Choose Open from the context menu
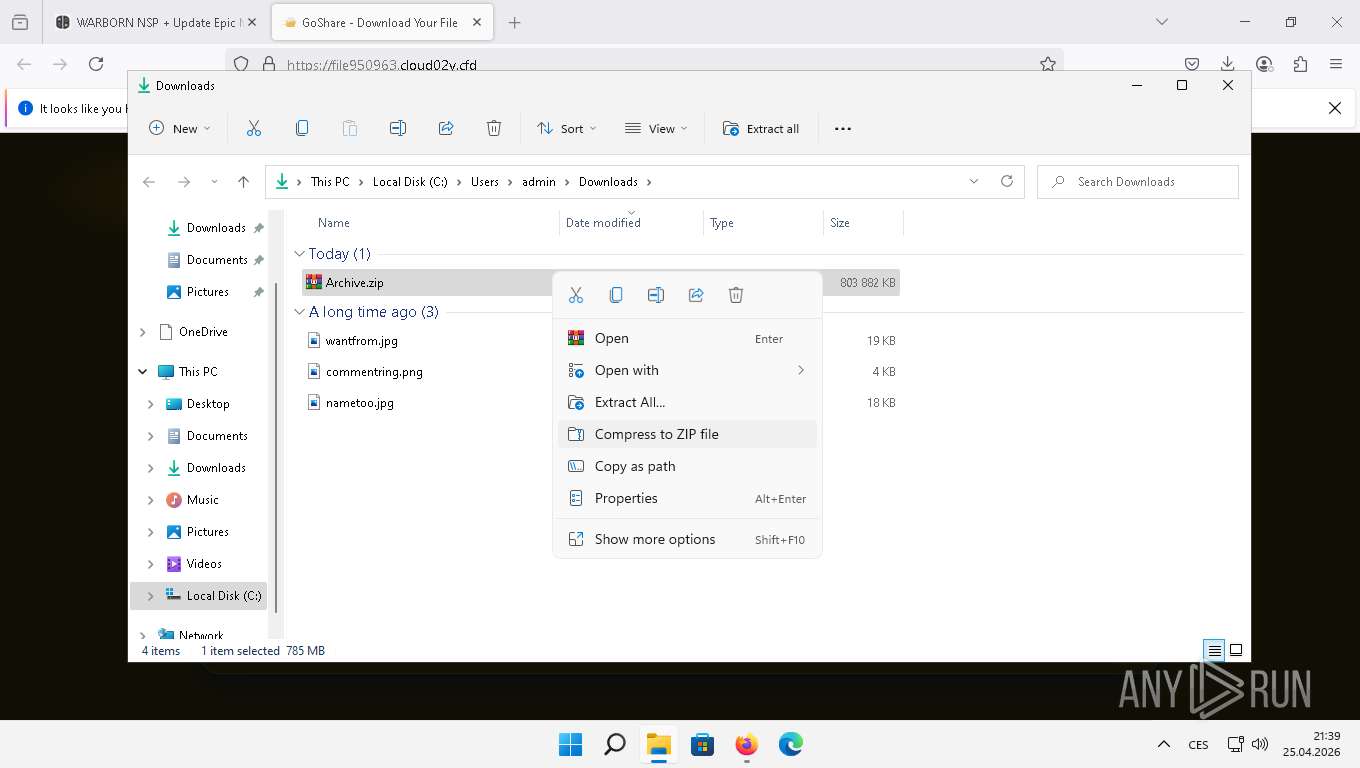Image resolution: width=1360 pixels, height=768 pixels. [x=687, y=338]
